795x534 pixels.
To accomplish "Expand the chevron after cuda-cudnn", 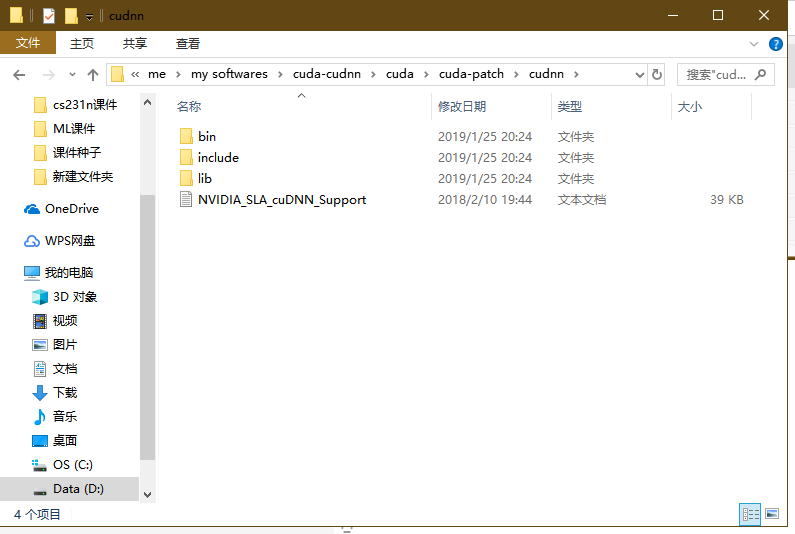I will [x=373, y=75].
